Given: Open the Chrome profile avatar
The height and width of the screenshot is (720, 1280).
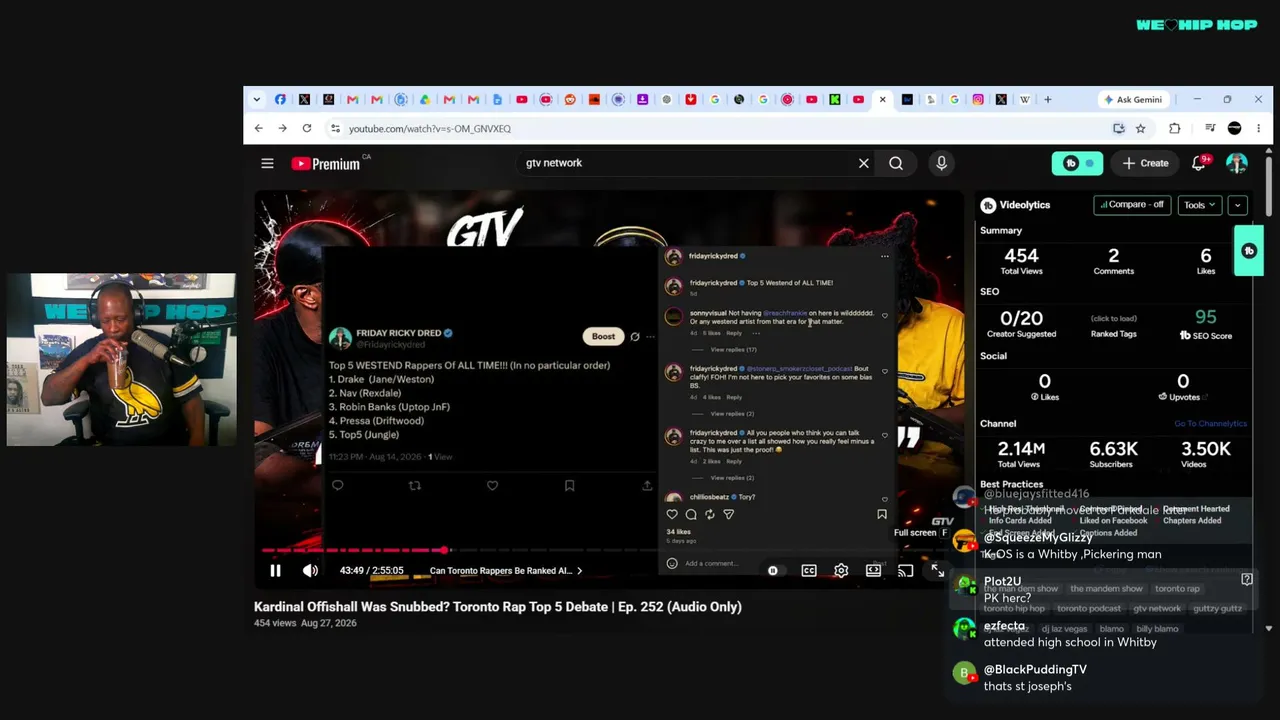Looking at the screenshot, I should point(1234,128).
